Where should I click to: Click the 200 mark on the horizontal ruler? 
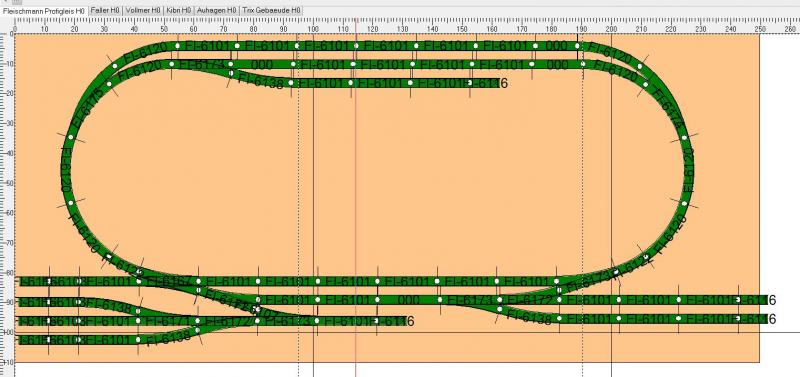tap(611, 29)
